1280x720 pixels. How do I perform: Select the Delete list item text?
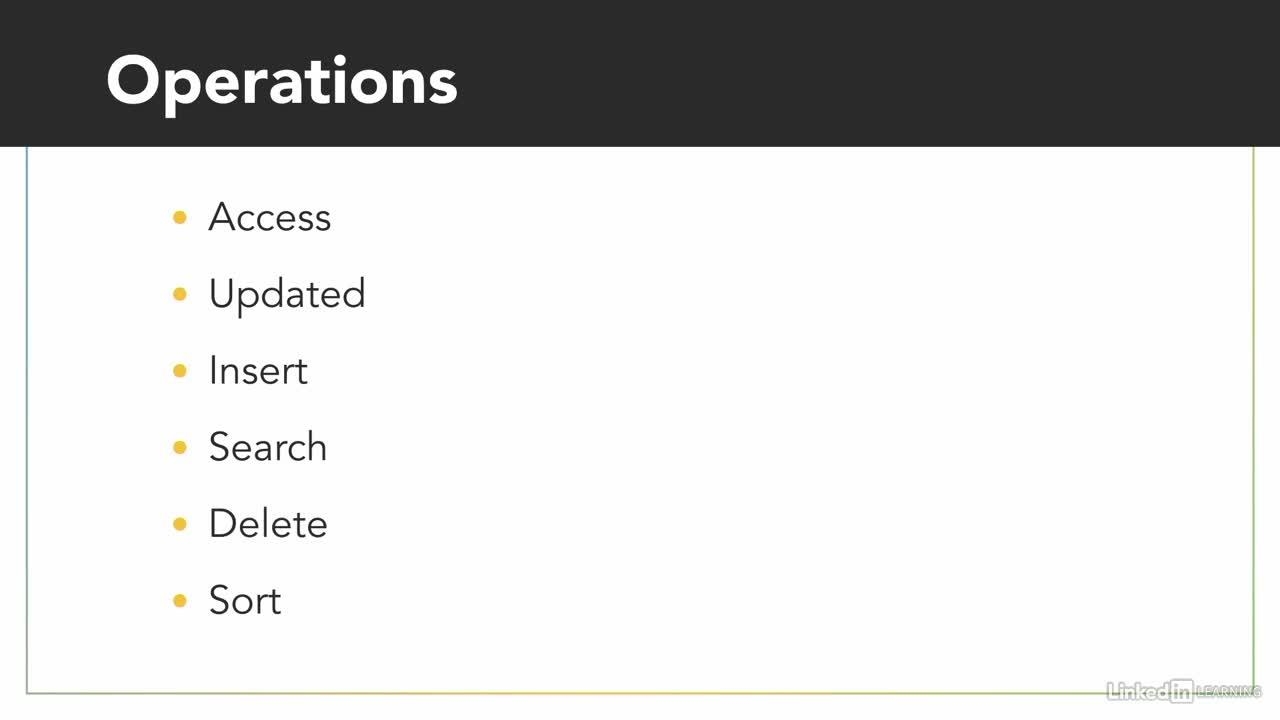[x=267, y=524]
